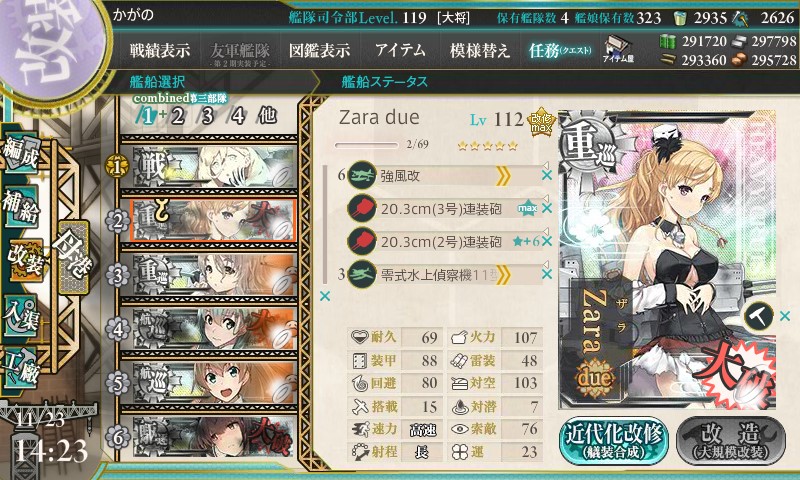Open the アイテム屋 item shop icon
Image resolution: width=800 pixels, height=480 pixels.
click(617, 50)
